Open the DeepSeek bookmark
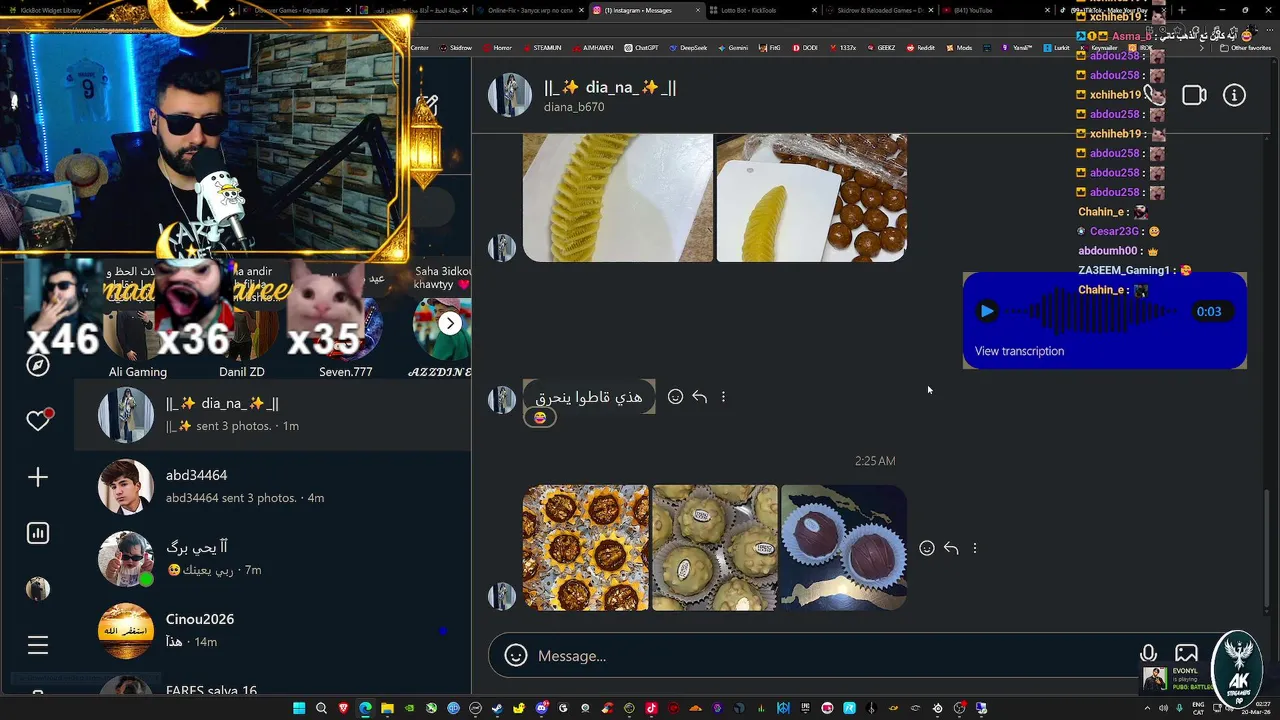1280x720 pixels. tap(687, 48)
